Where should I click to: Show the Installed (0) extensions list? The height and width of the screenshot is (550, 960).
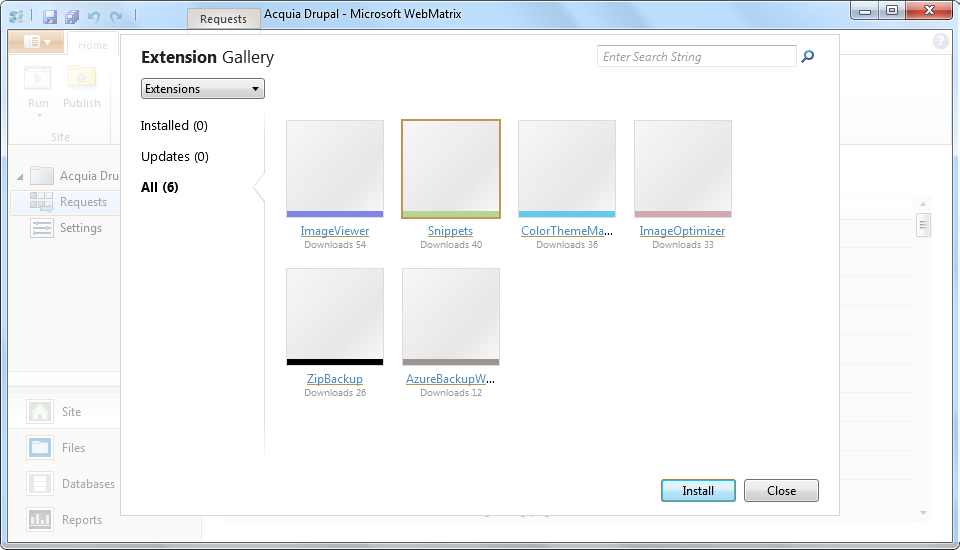[174, 126]
